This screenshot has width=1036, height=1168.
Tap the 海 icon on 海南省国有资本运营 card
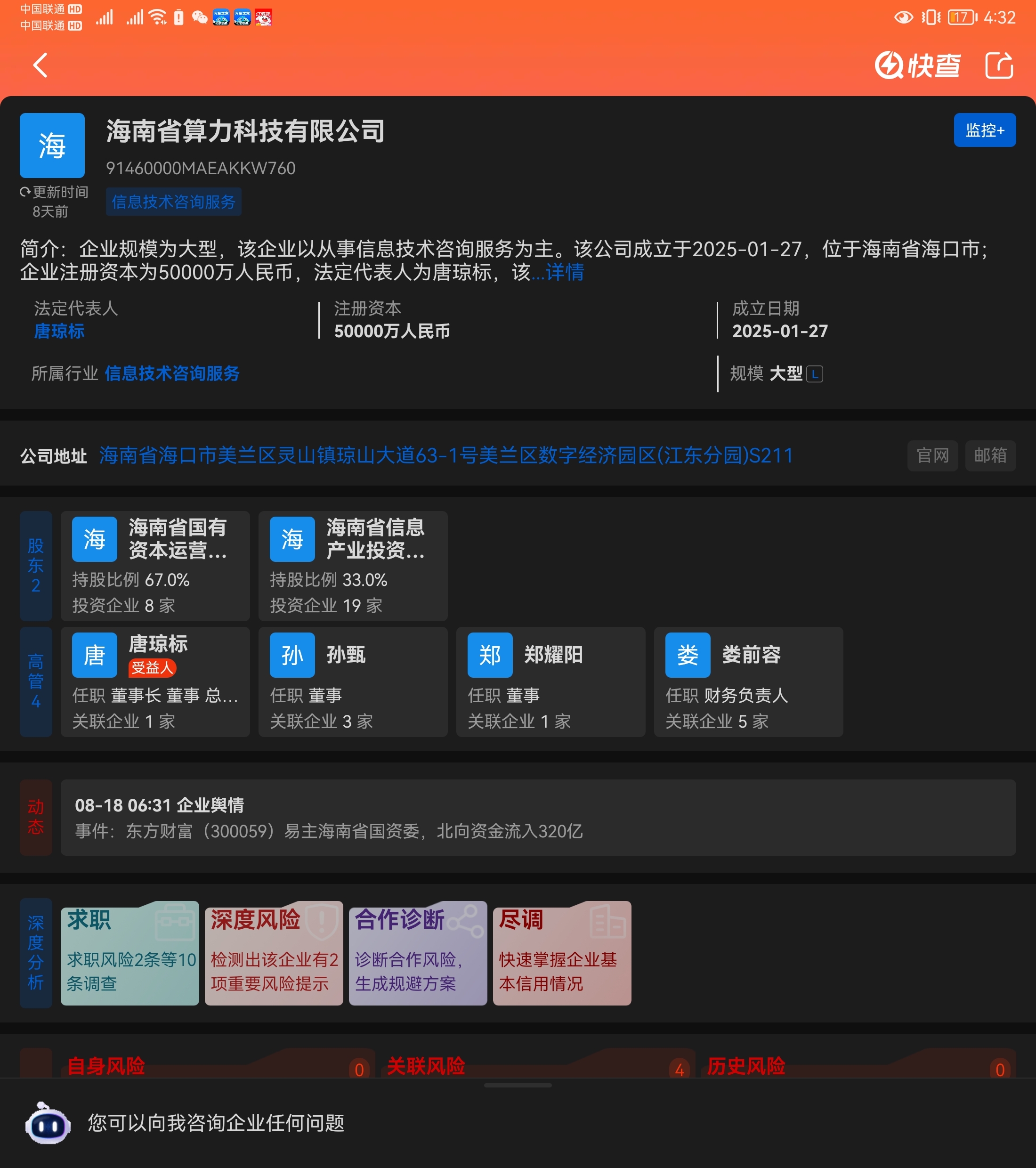pyautogui.click(x=94, y=539)
